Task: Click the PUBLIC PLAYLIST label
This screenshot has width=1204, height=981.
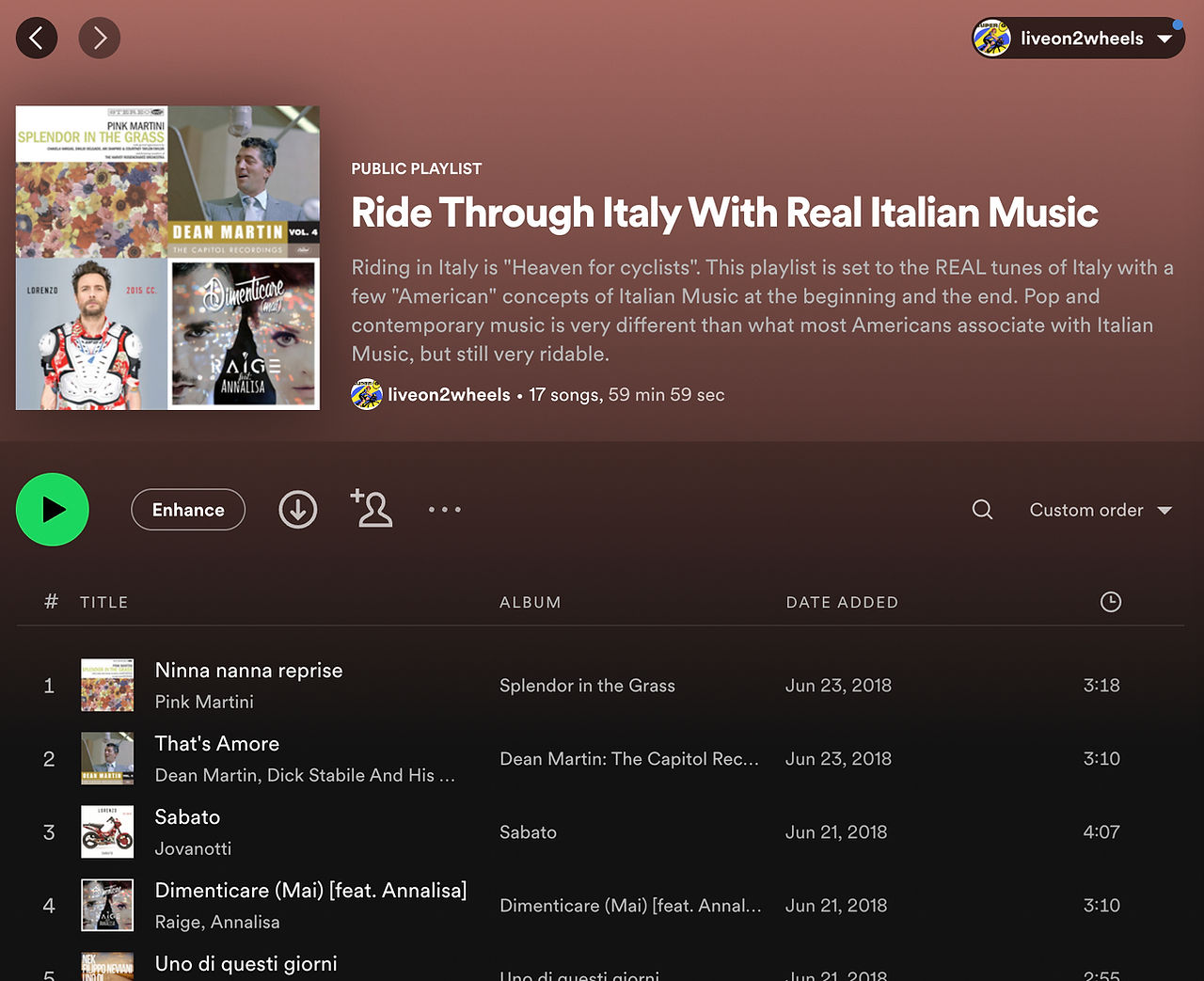Action: [417, 169]
